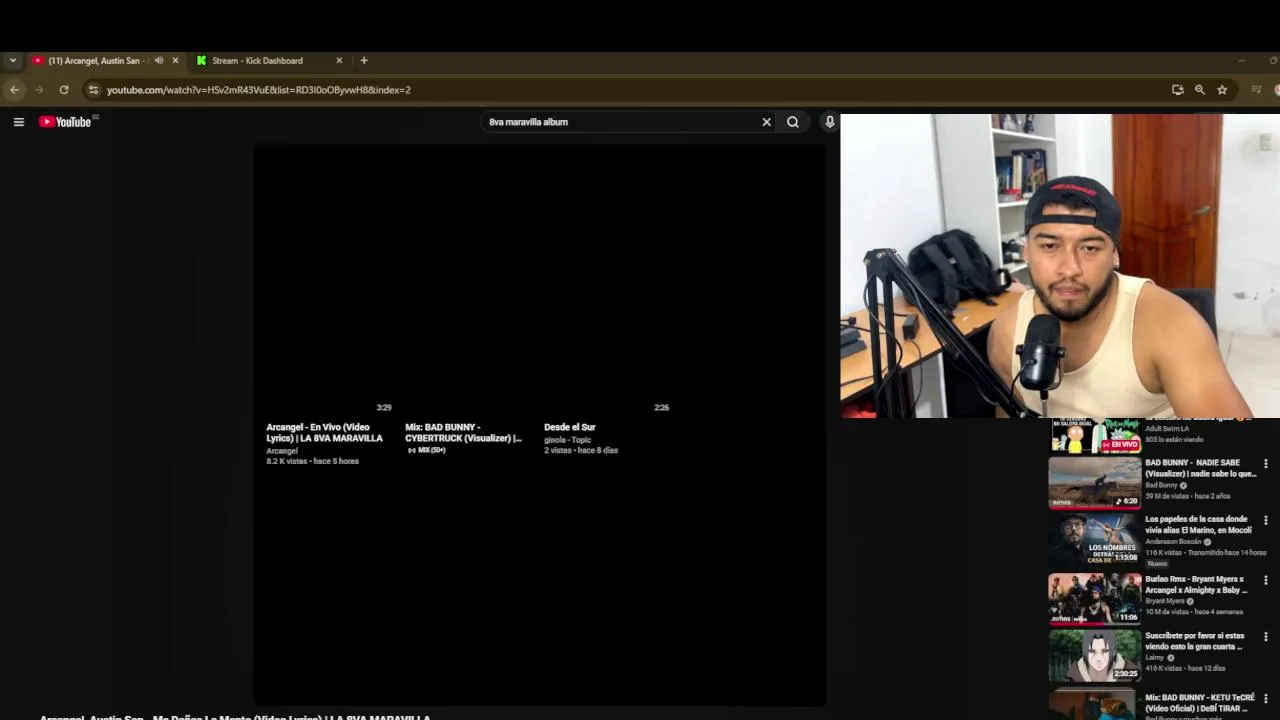The height and width of the screenshot is (720, 1280).
Task: Run search with magnifier button
Action: coord(793,122)
